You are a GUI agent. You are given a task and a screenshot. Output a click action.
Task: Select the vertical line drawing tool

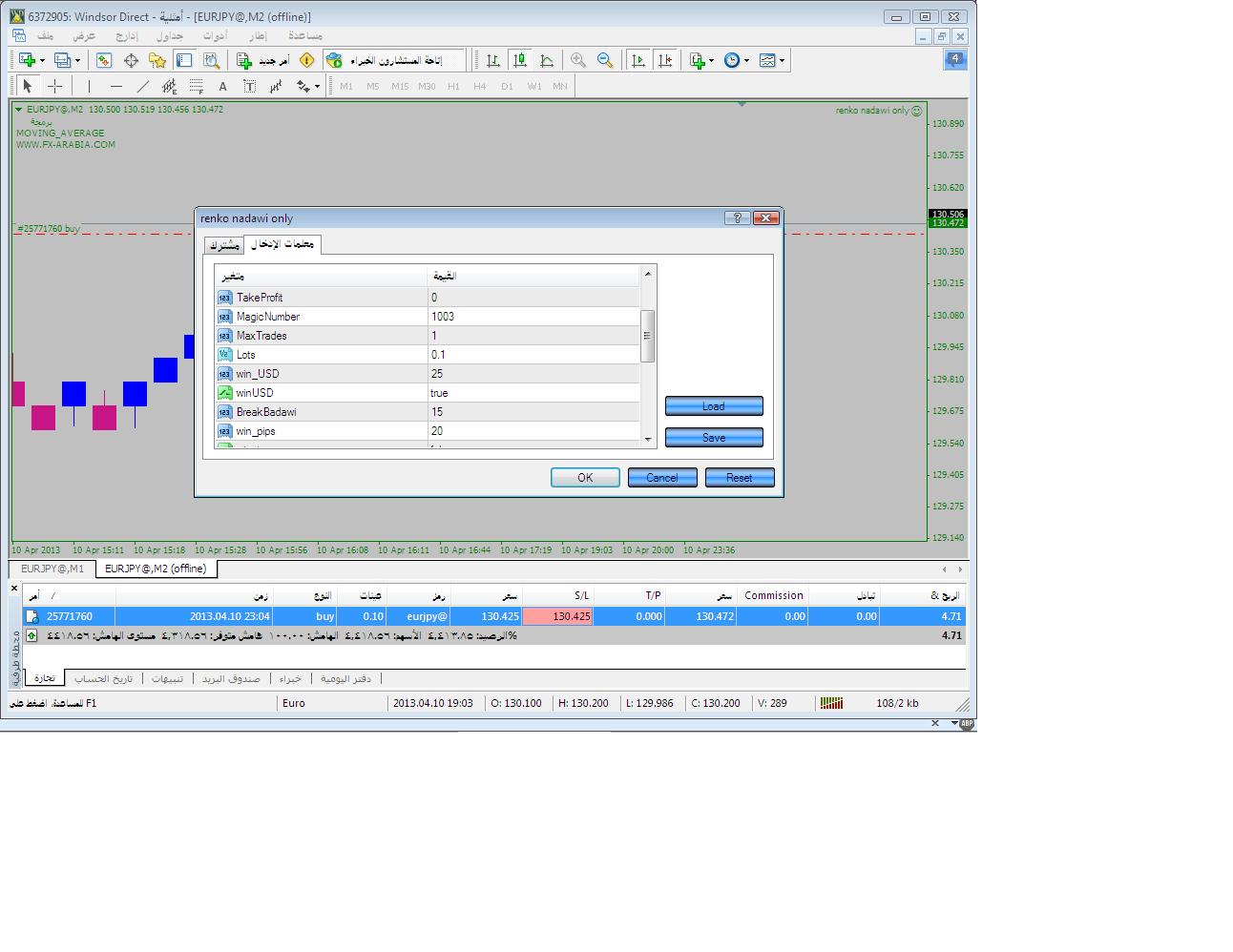coord(89,86)
